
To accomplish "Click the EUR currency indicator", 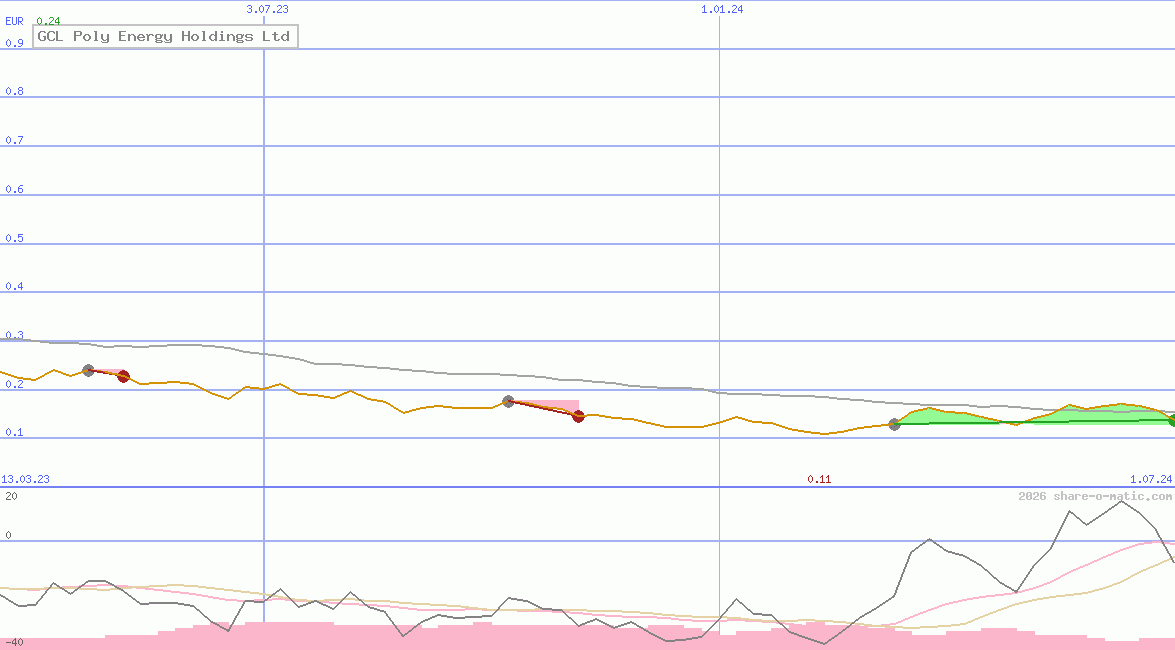I will point(13,21).
